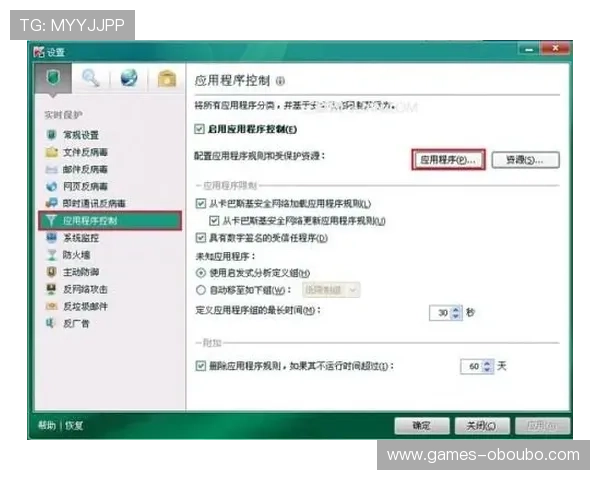Click the 网页反病毒 globe icon
Viewport: 600px width, 480px height.
click(51, 186)
